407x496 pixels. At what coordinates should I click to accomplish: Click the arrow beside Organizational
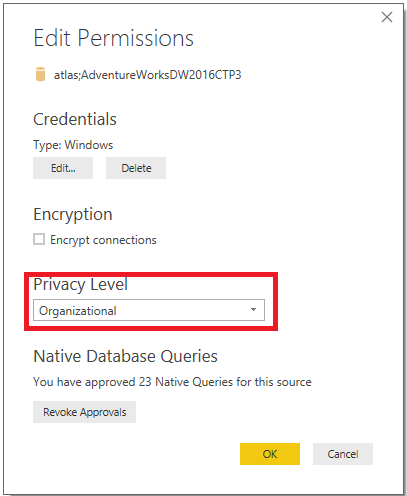point(253,310)
